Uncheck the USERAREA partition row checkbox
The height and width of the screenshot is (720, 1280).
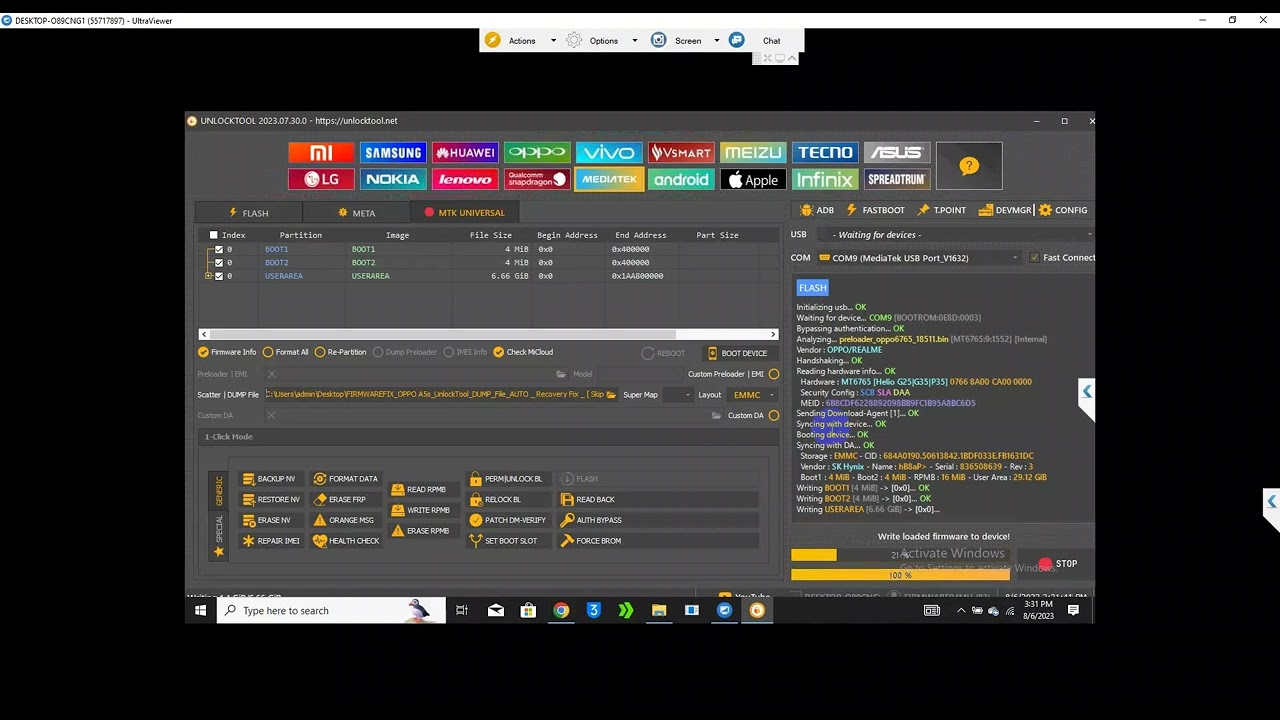219,276
